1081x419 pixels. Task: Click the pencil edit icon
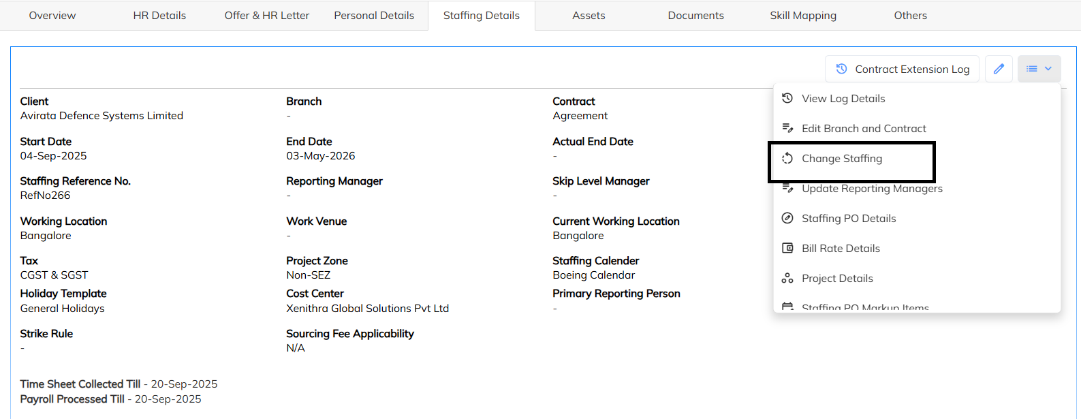coord(998,69)
